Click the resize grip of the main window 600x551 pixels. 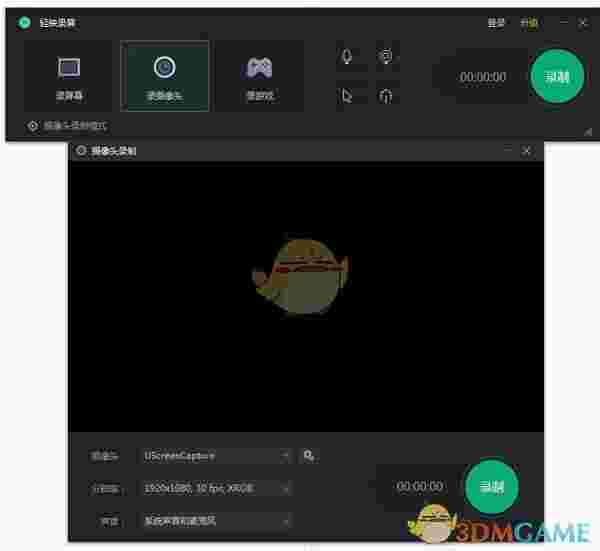pyautogui.click(x=588, y=132)
